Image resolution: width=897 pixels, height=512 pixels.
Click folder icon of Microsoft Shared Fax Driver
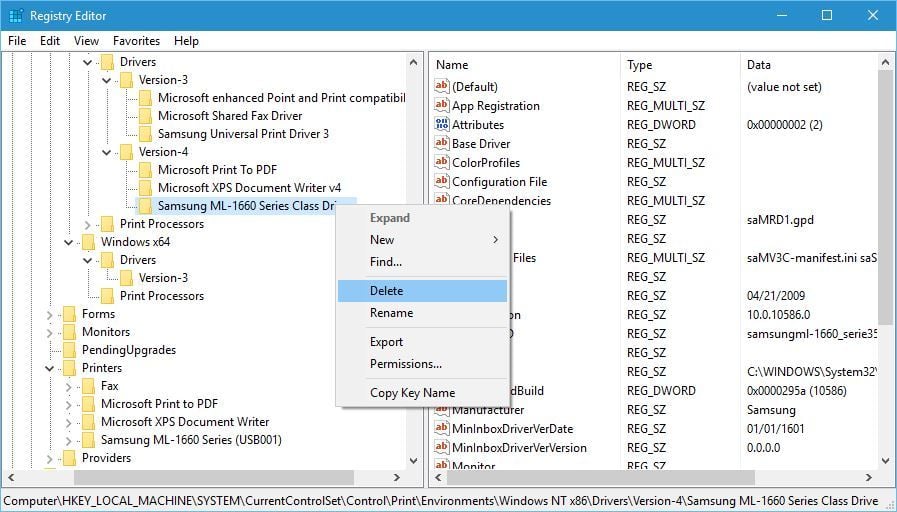click(x=145, y=116)
